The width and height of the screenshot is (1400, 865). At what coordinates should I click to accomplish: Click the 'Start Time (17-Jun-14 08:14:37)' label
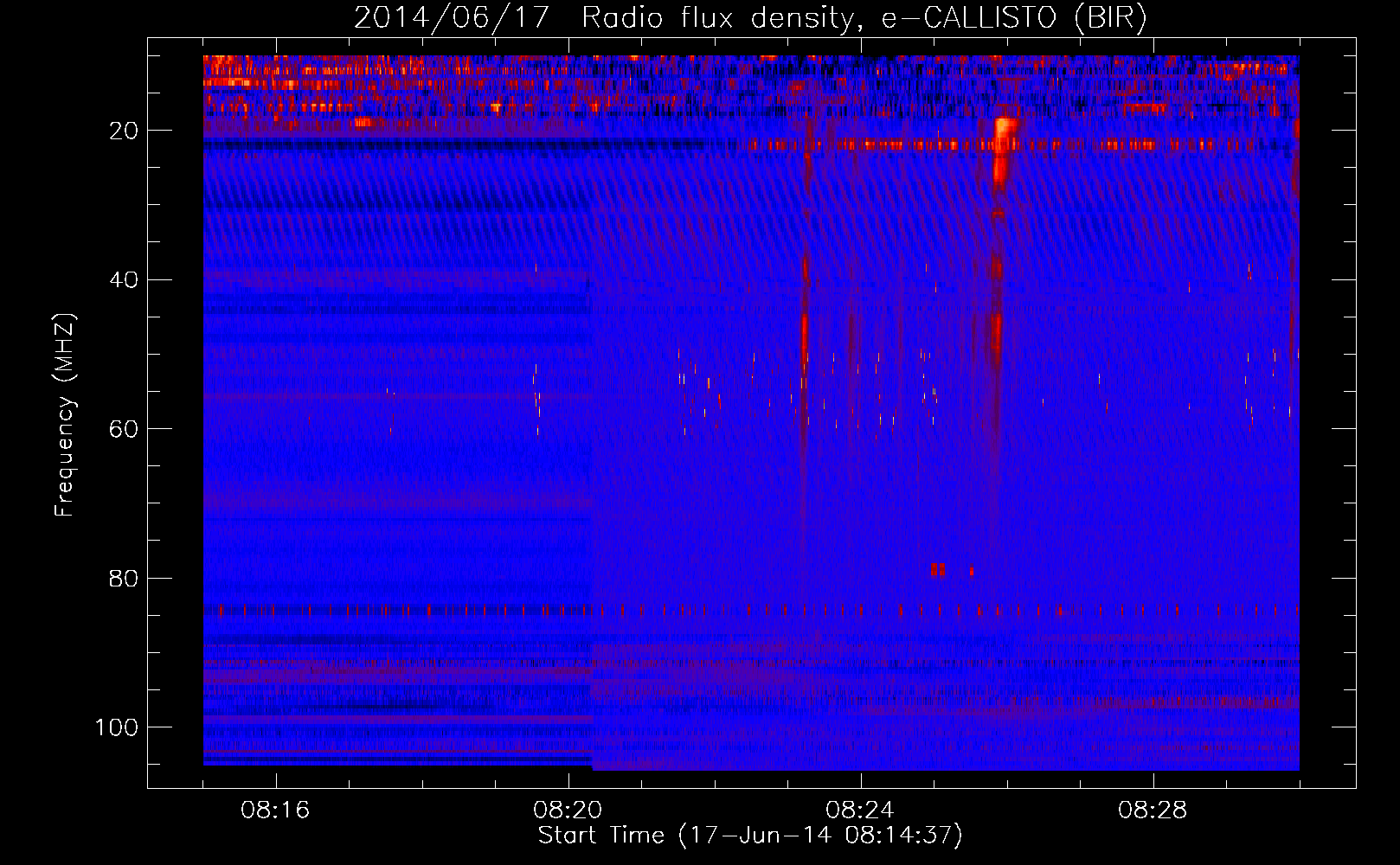click(x=750, y=836)
